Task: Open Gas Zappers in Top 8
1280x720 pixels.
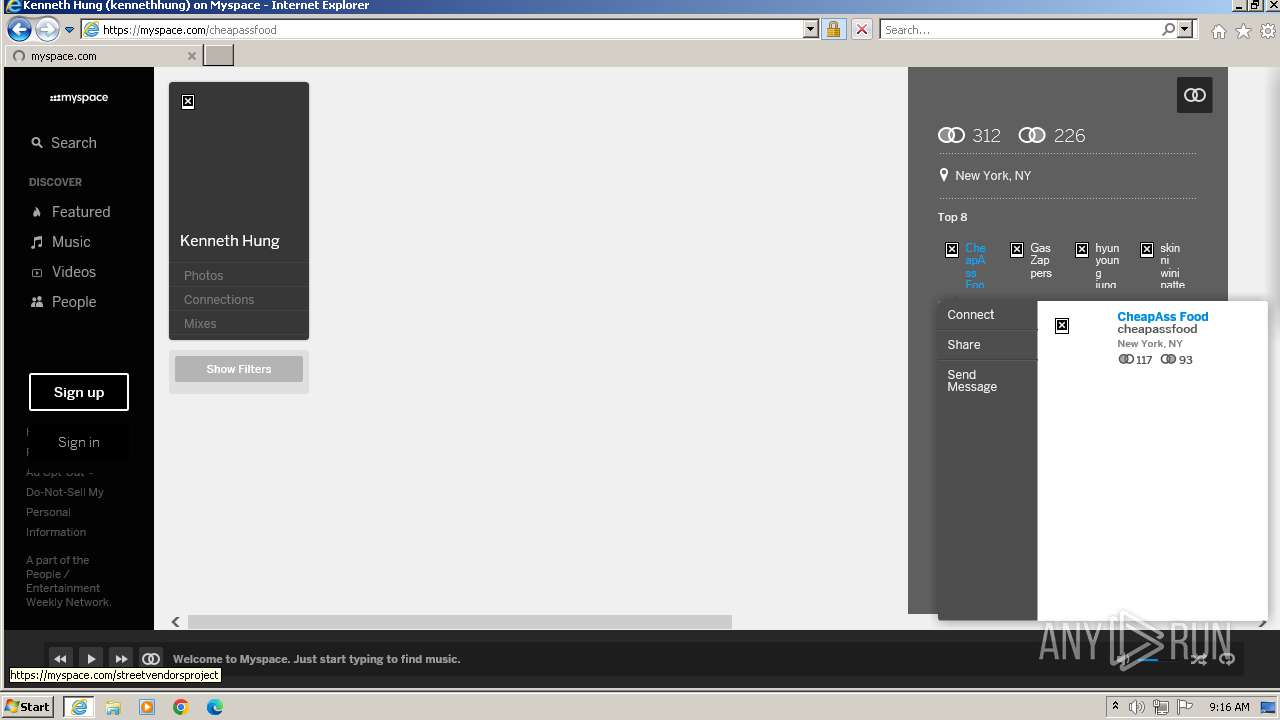Action: [1041, 260]
